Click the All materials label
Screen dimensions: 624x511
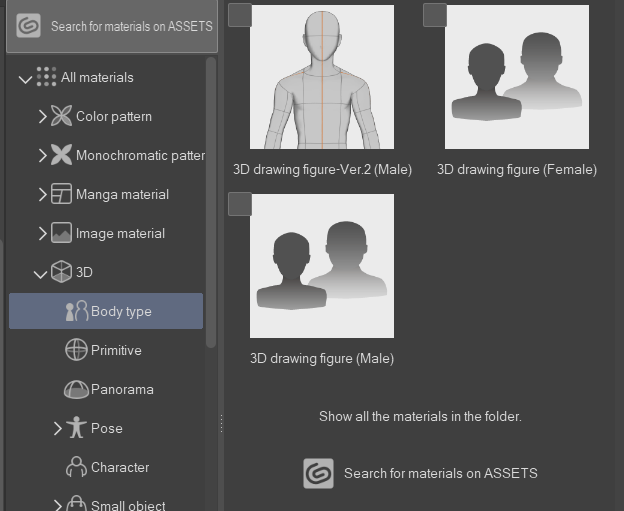click(97, 77)
